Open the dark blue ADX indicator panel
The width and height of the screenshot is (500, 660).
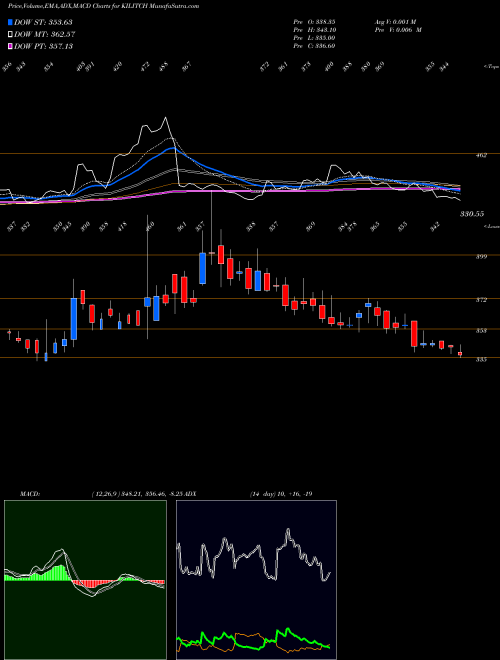256,580
